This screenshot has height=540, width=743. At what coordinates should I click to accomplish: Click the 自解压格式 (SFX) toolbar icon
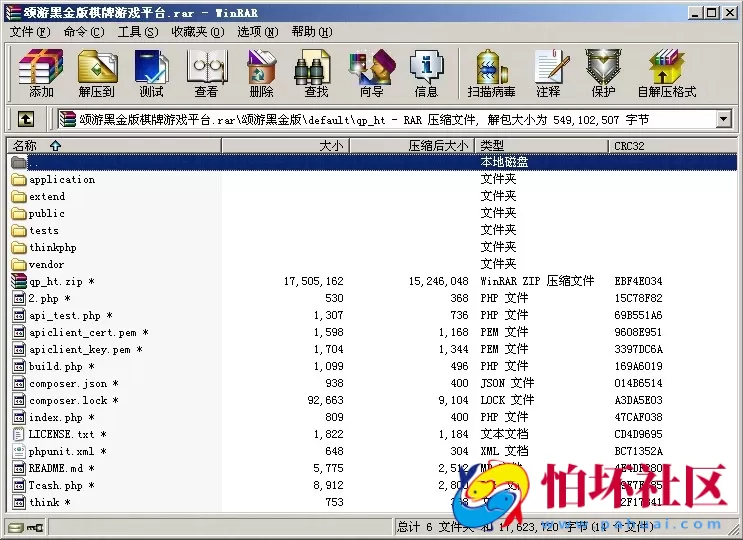pyautogui.click(x=666, y=72)
